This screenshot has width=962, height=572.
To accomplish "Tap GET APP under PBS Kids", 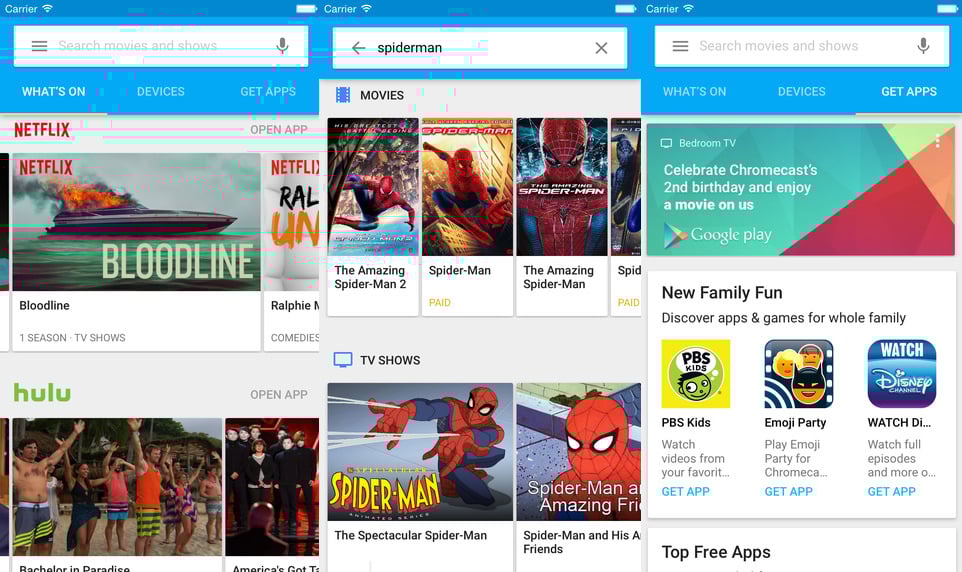I will click(x=685, y=492).
